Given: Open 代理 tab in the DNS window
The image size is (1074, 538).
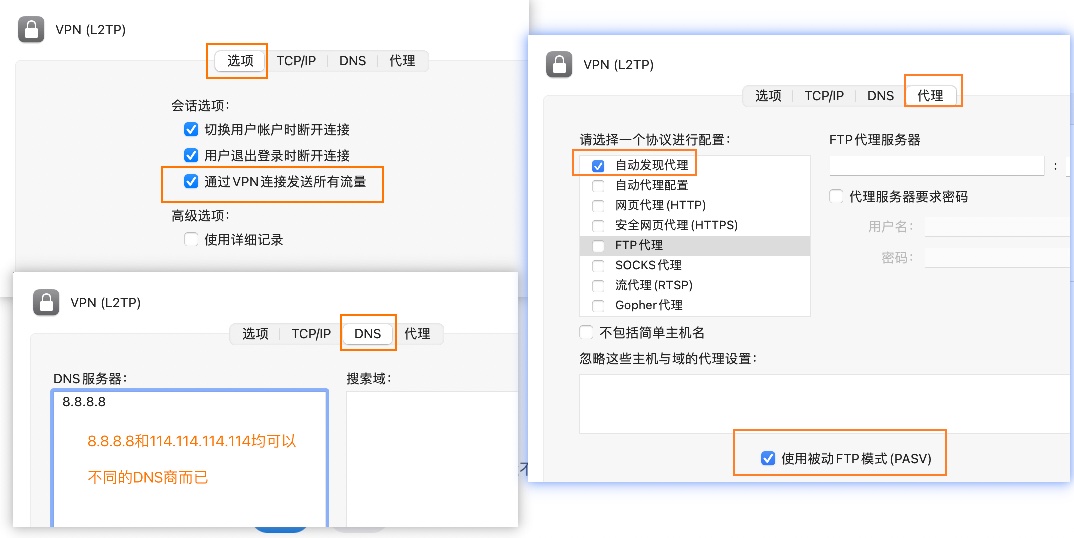Looking at the screenshot, I should click(x=417, y=334).
